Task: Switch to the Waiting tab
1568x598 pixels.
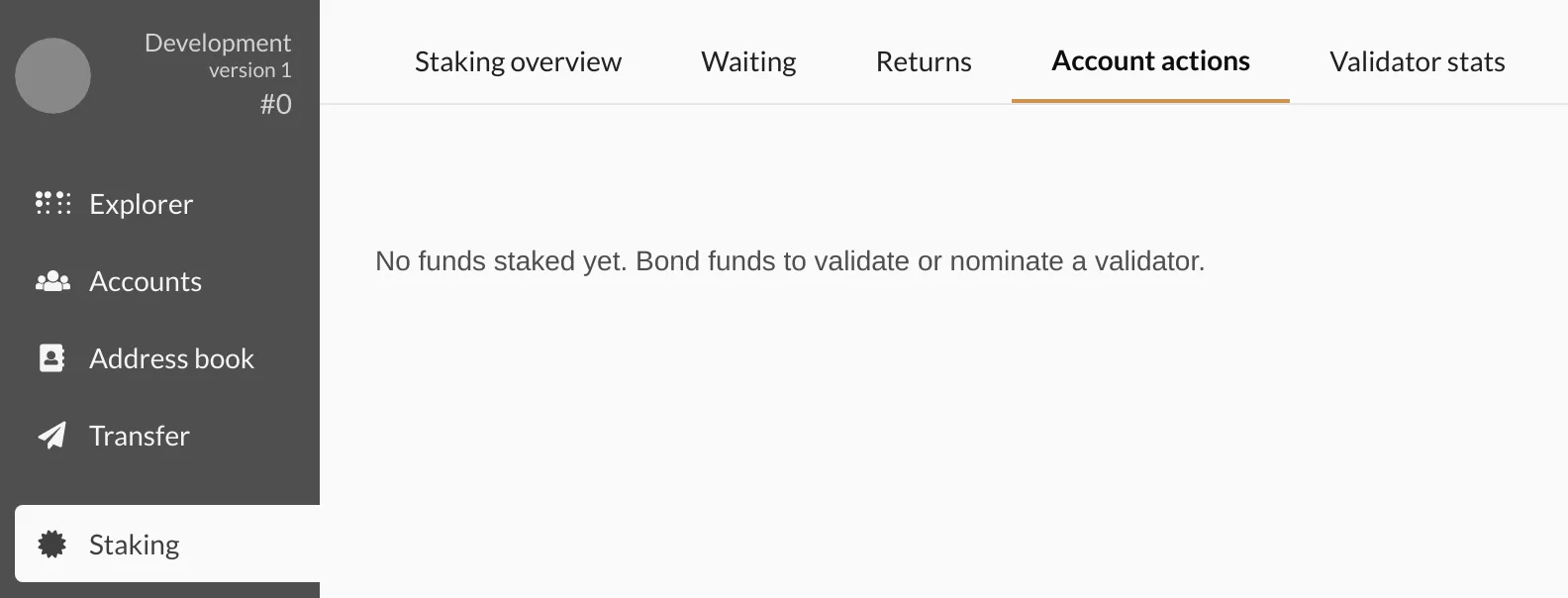Action: [748, 61]
